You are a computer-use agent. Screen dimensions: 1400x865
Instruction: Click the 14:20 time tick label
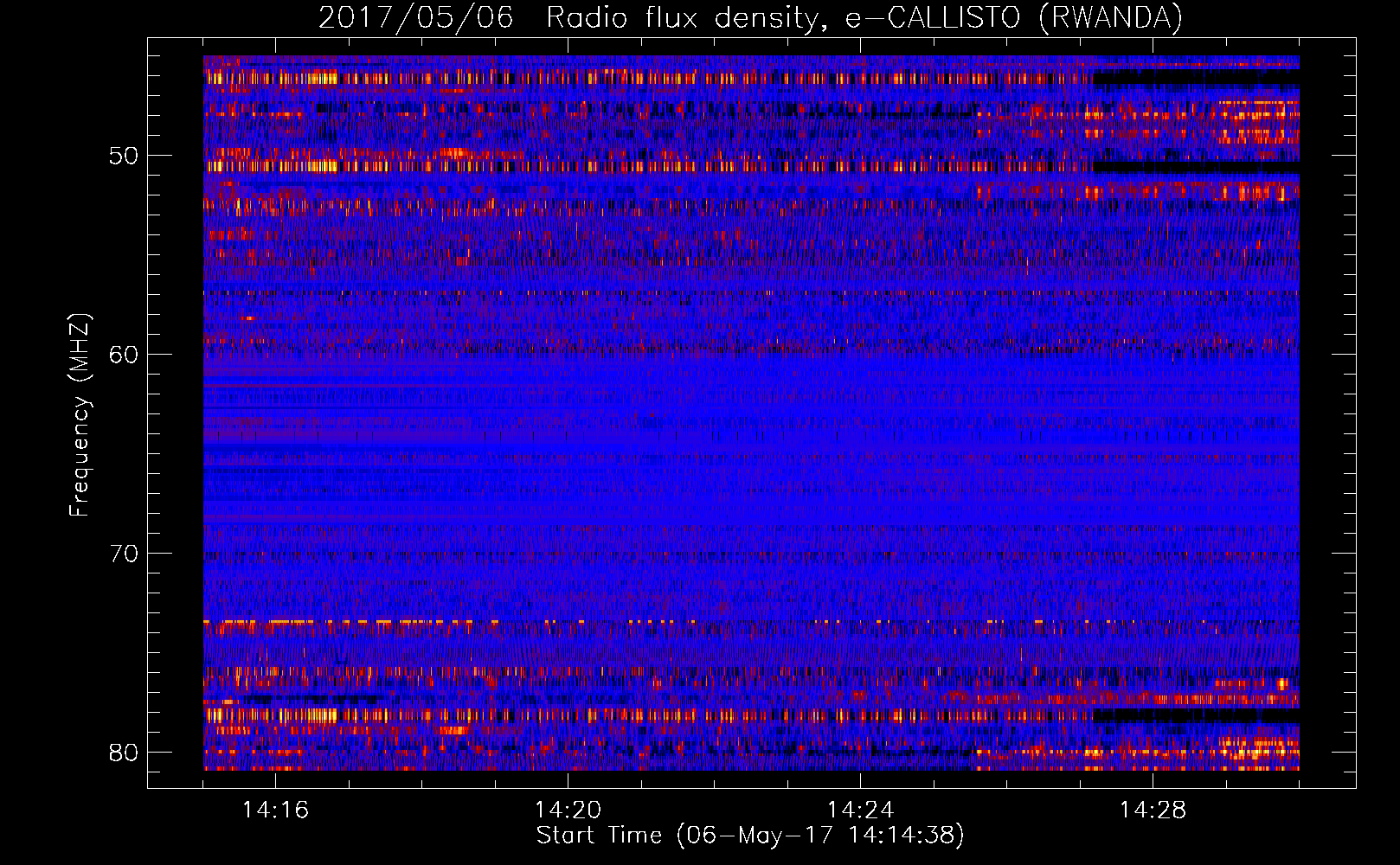pyautogui.click(x=568, y=811)
